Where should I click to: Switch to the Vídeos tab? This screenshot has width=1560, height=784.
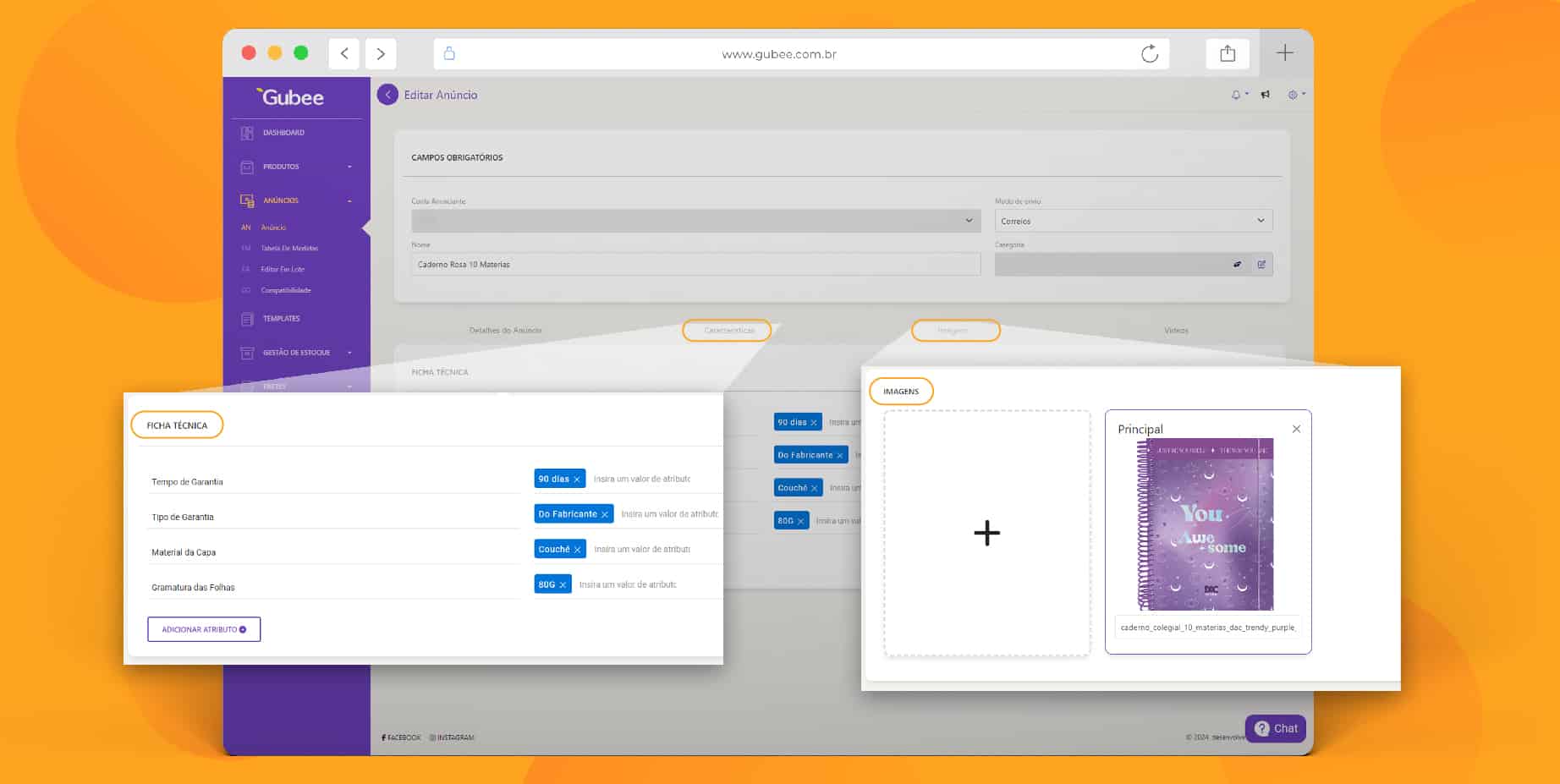click(1176, 331)
